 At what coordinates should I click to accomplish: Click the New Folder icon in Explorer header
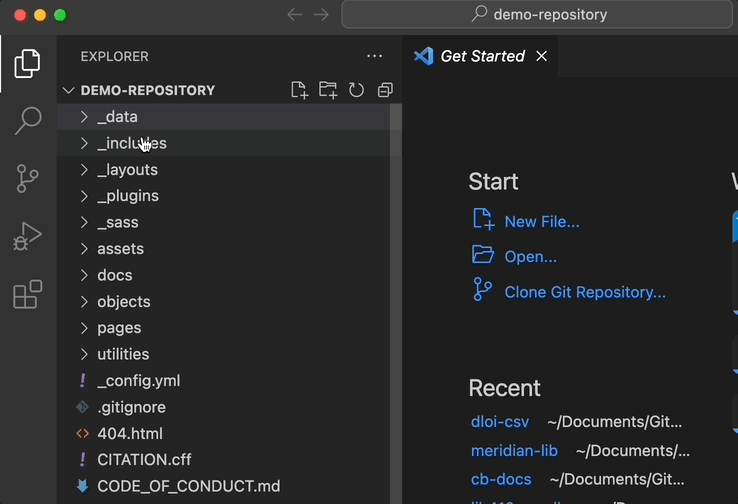(328, 90)
